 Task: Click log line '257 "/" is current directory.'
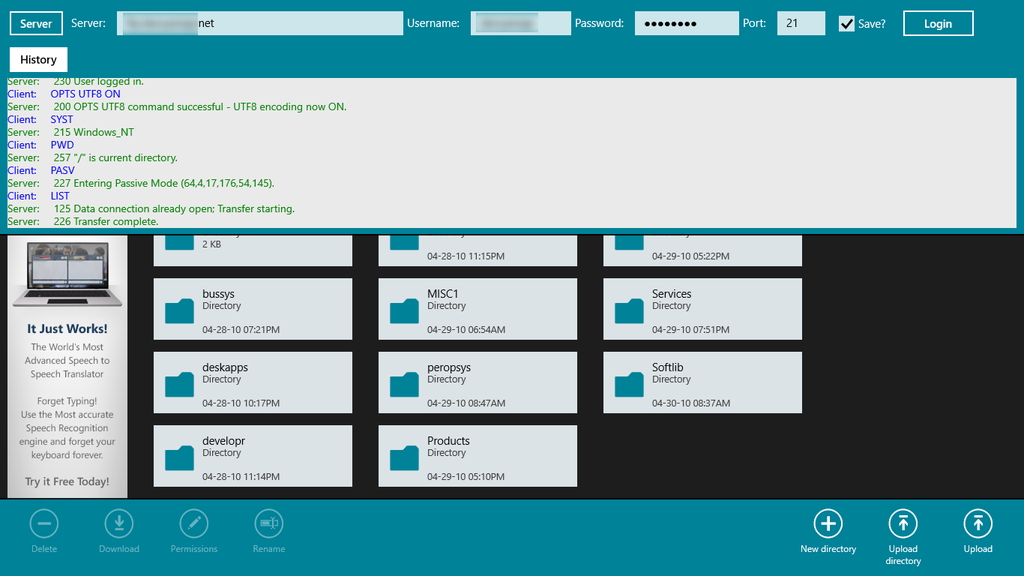click(116, 157)
